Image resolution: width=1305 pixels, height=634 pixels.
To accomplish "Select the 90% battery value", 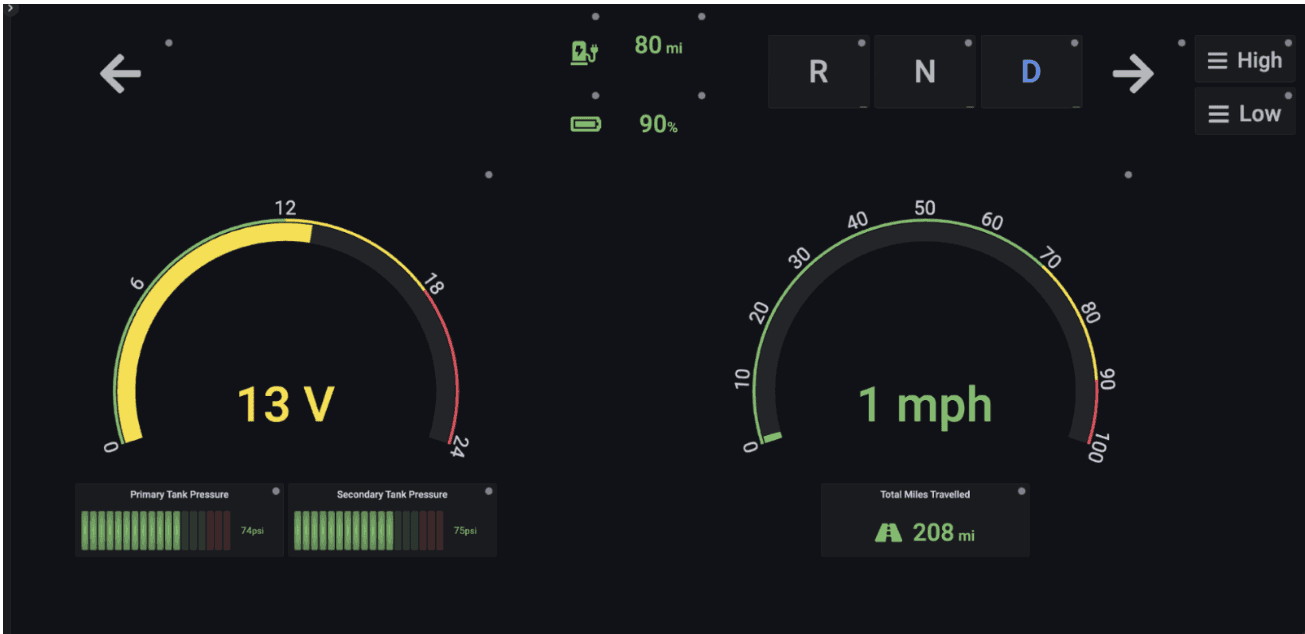I will (x=658, y=124).
